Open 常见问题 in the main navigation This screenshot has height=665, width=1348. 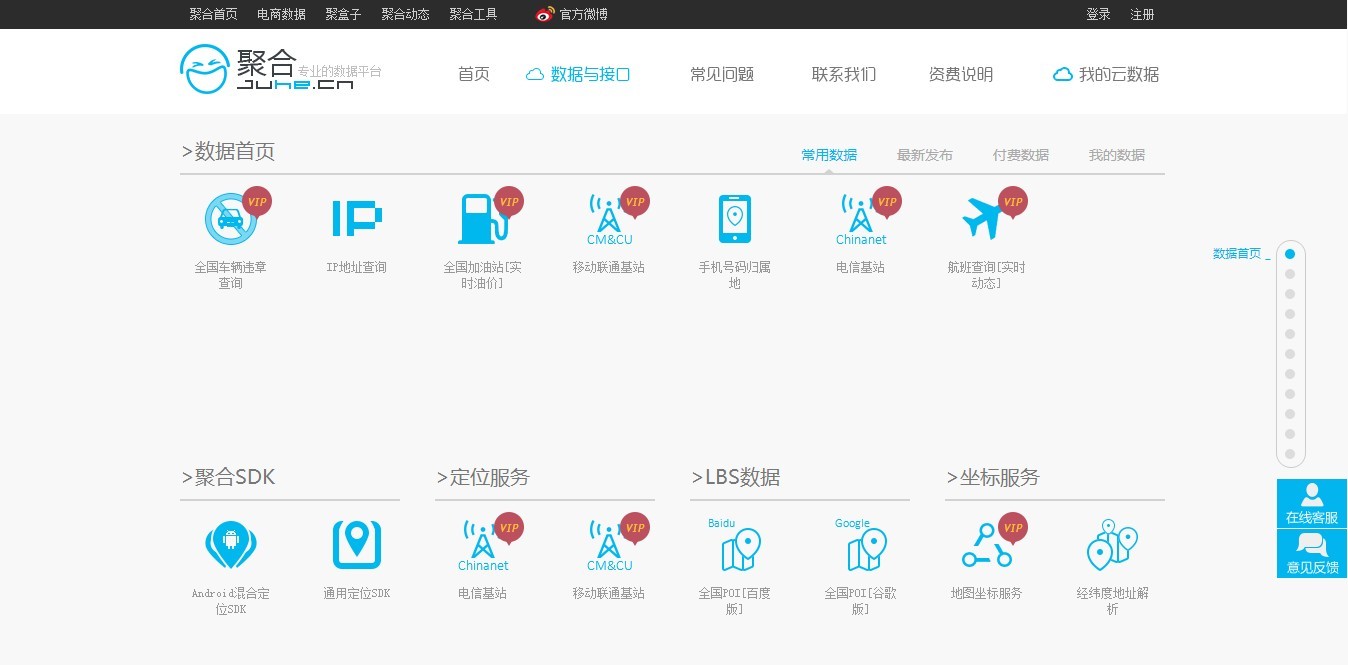[721, 74]
